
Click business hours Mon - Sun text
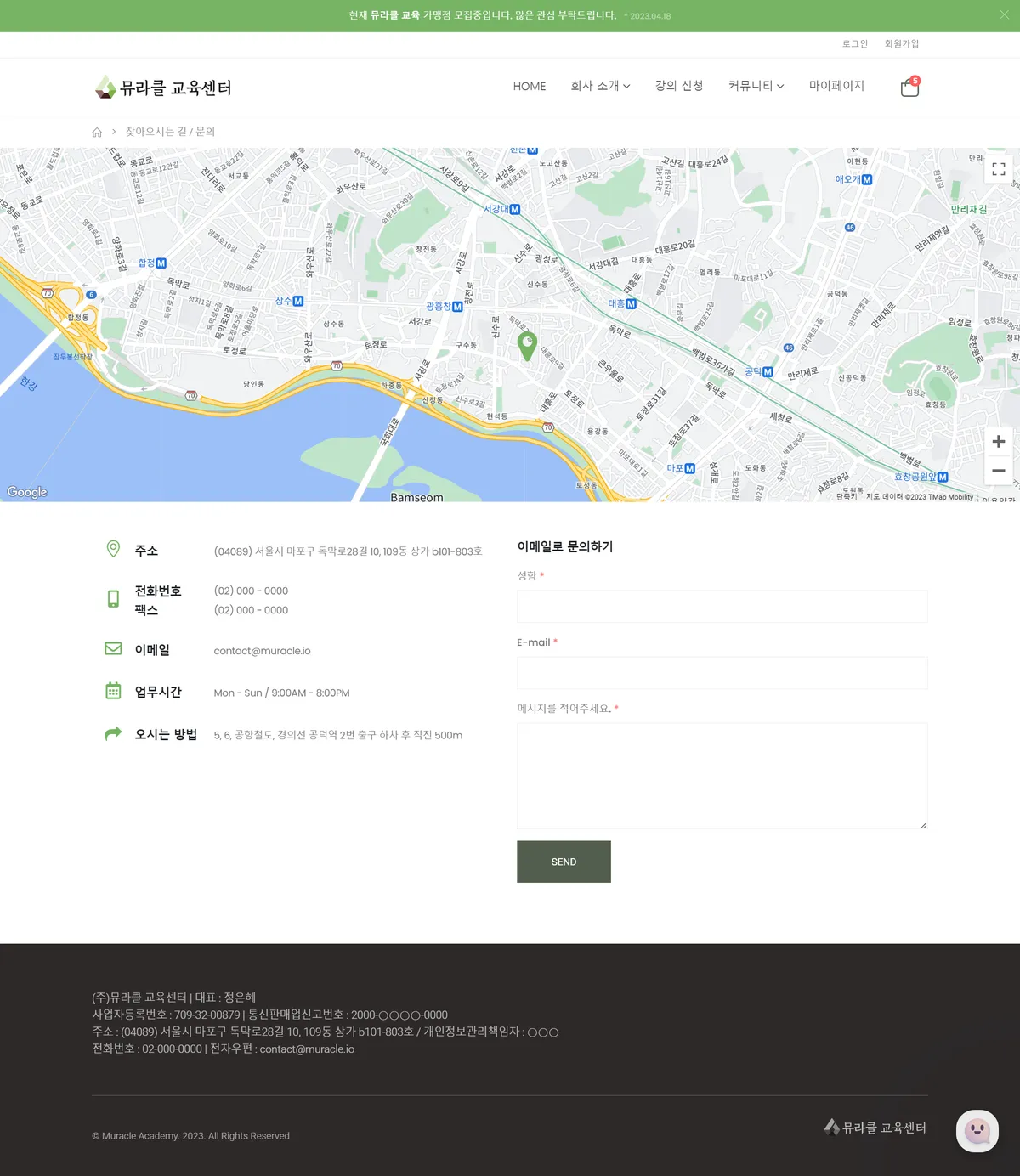[281, 693]
